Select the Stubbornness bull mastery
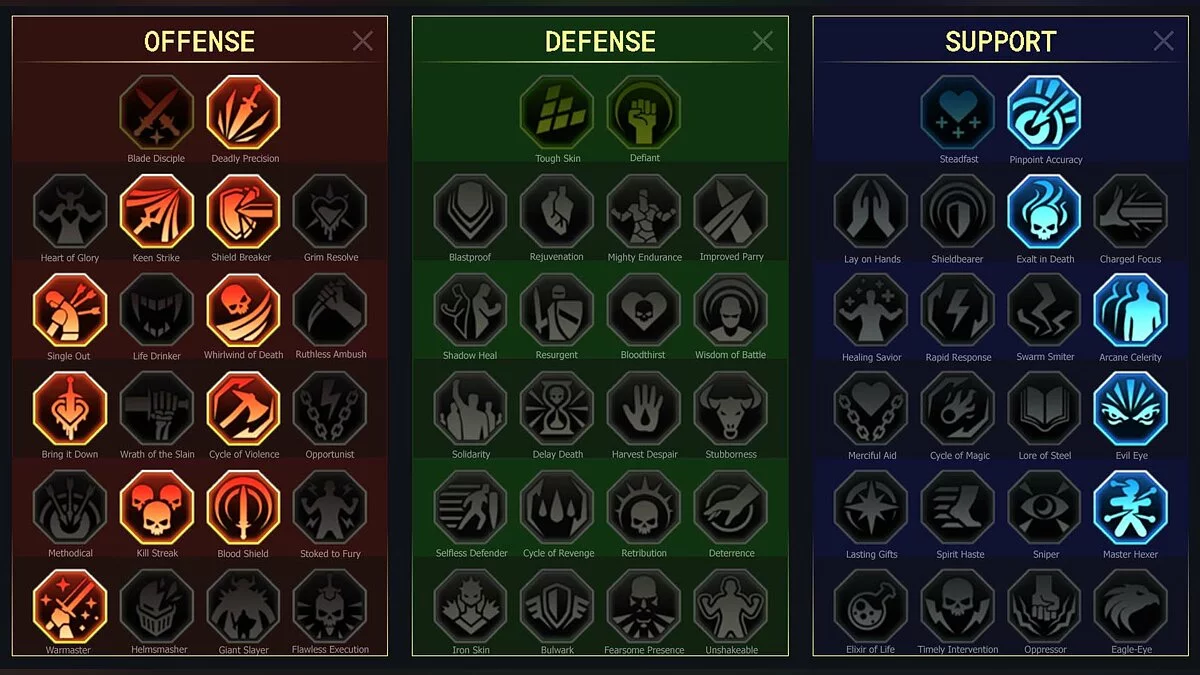The height and width of the screenshot is (675, 1200). coord(731,408)
